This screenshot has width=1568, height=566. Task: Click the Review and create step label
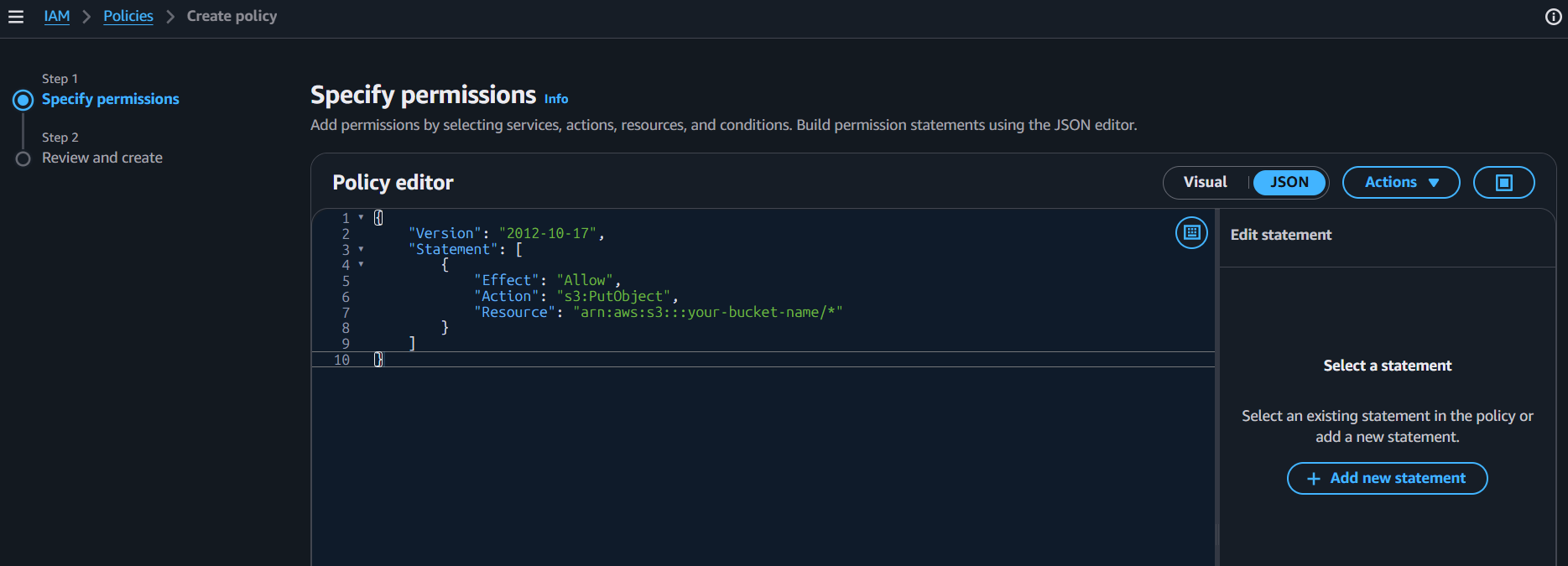click(102, 158)
